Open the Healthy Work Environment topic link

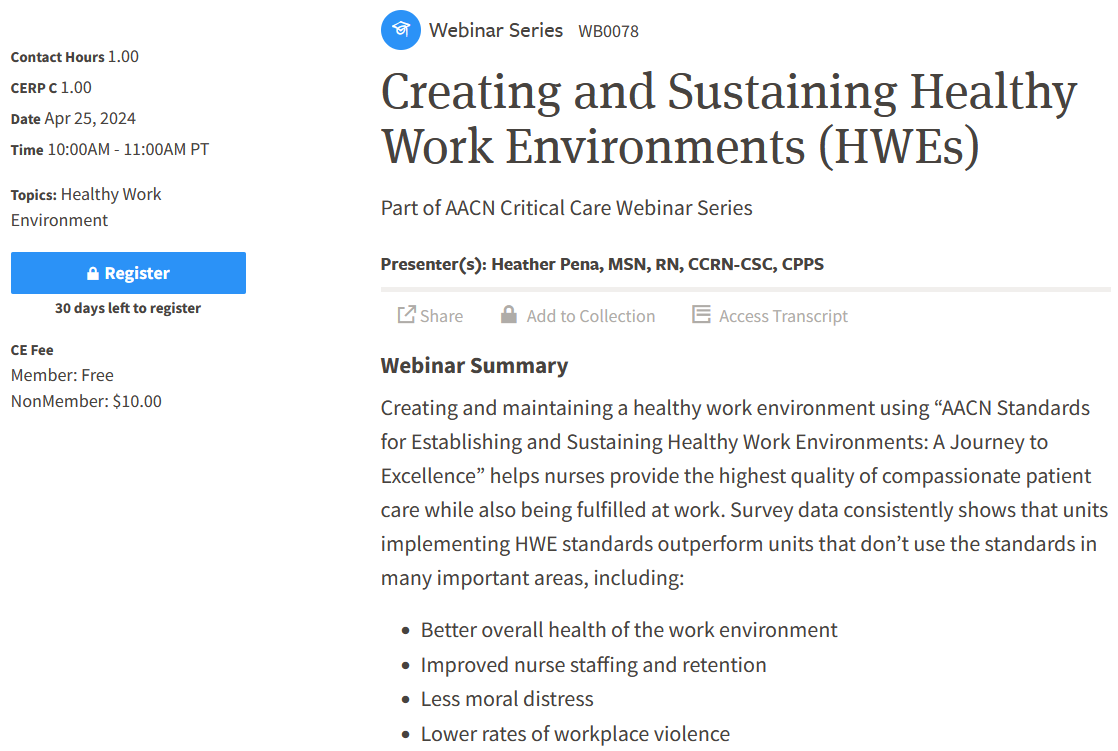click(110, 194)
